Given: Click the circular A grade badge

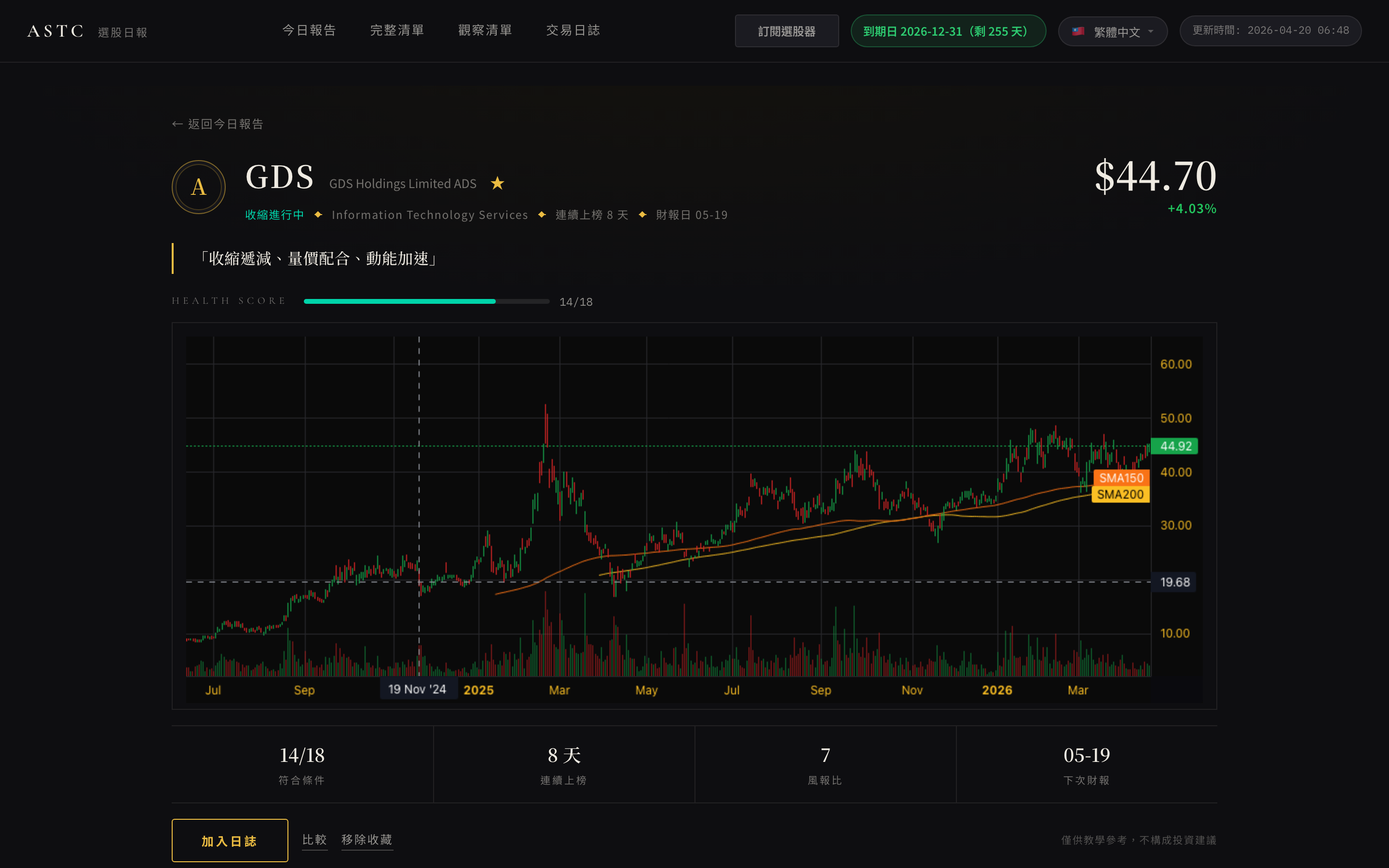Looking at the screenshot, I should (x=199, y=187).
